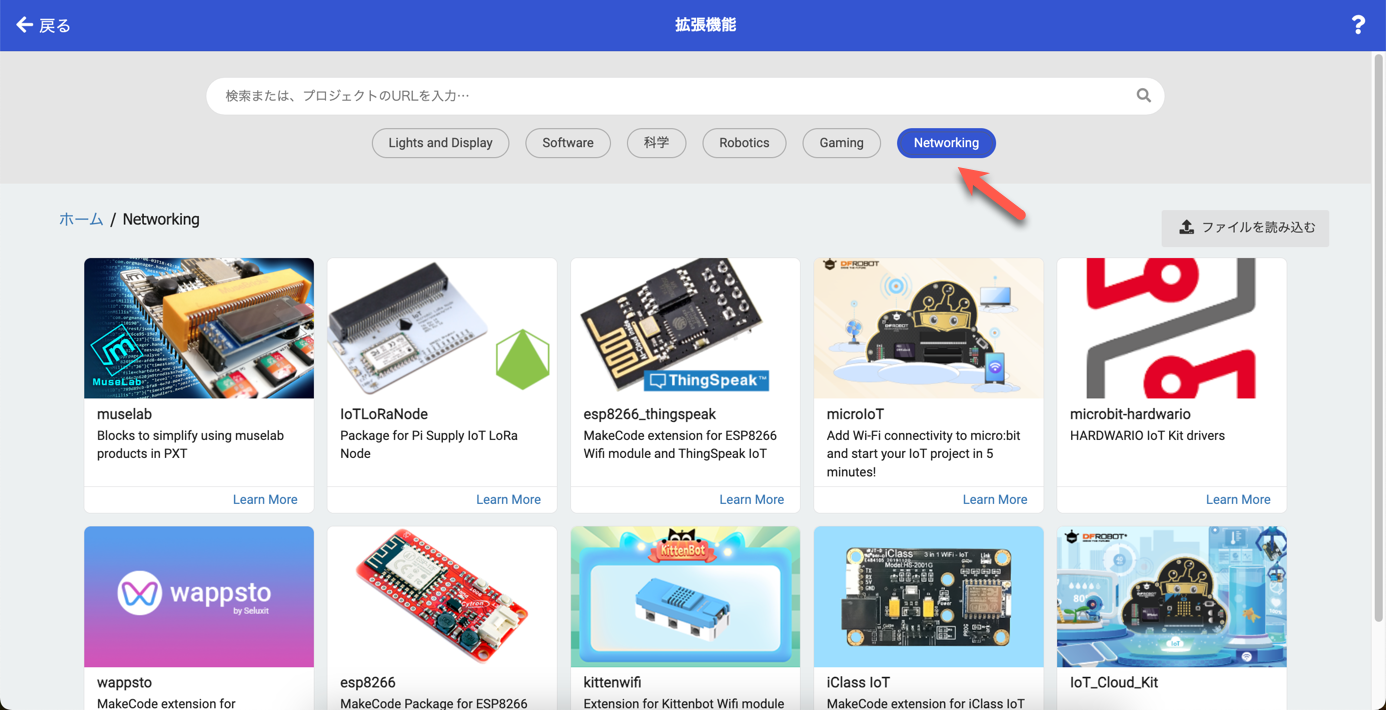The image size is (1386, 710).
Task: Click the kittenwifi KittenBot image
Action: (x=685, y=597)
